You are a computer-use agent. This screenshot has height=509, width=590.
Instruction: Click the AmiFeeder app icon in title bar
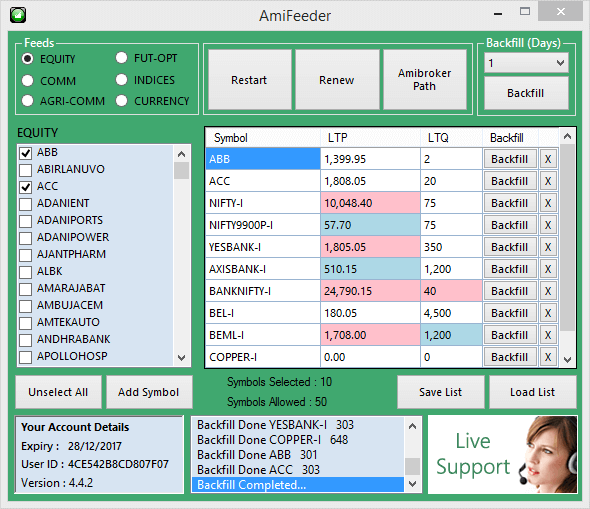(x=18, y=15)
